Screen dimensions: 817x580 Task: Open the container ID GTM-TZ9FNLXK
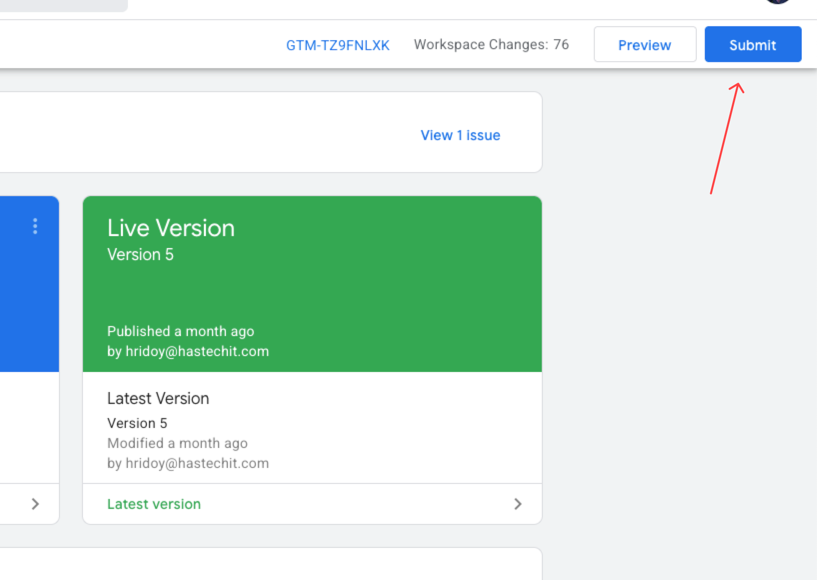(338, 44)
